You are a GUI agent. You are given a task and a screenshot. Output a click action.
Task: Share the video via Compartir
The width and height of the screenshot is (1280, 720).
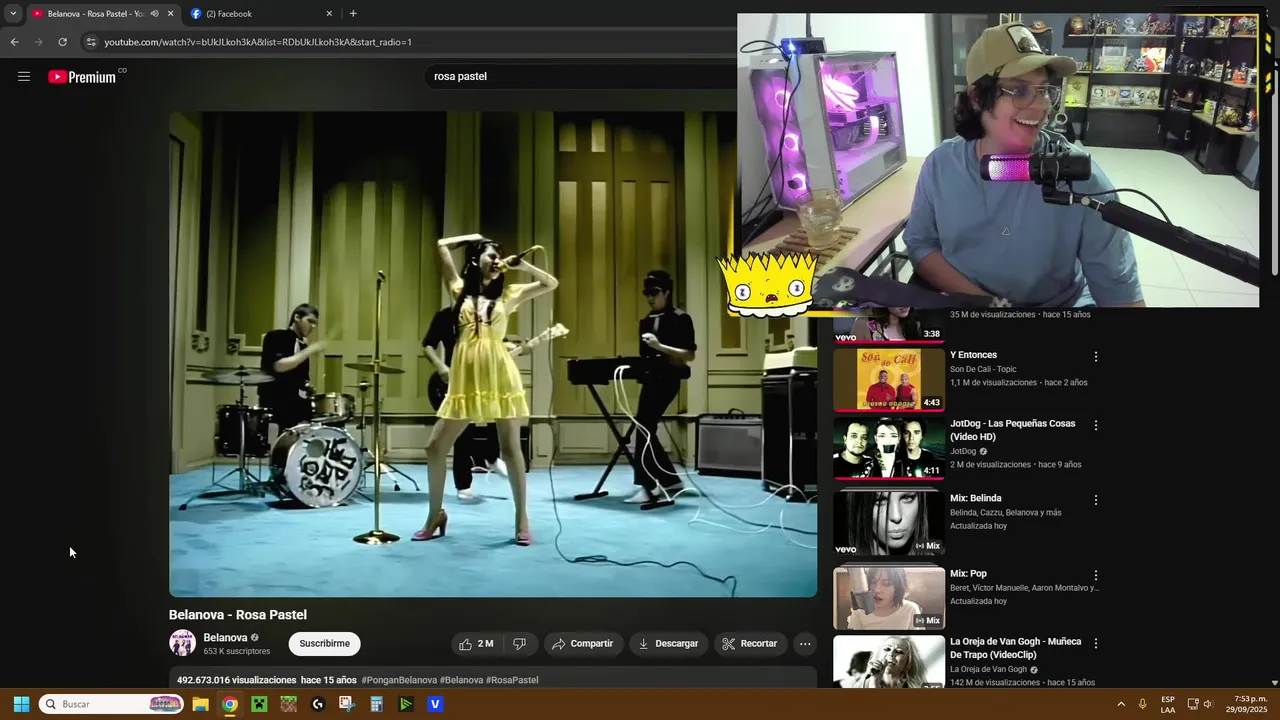[582, 643]
